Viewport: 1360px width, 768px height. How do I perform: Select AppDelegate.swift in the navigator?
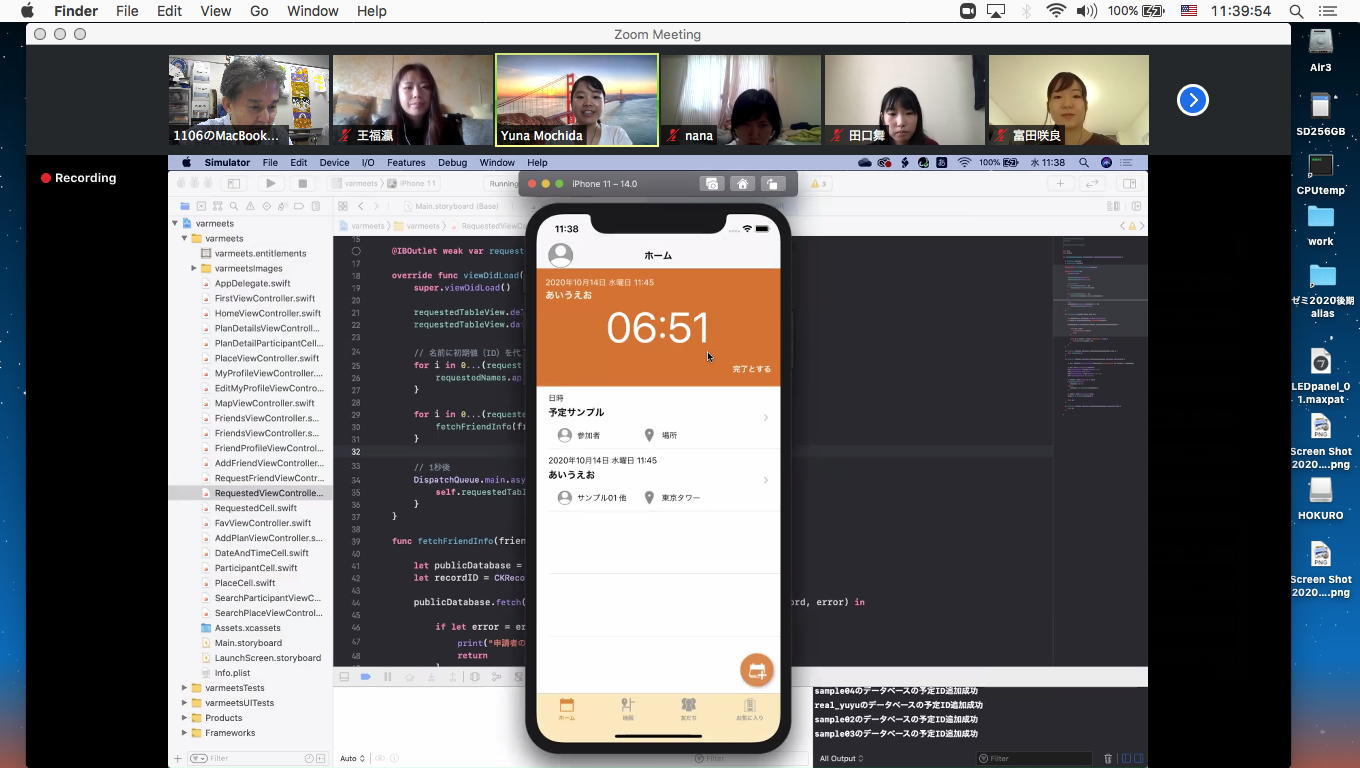(252, 284)
